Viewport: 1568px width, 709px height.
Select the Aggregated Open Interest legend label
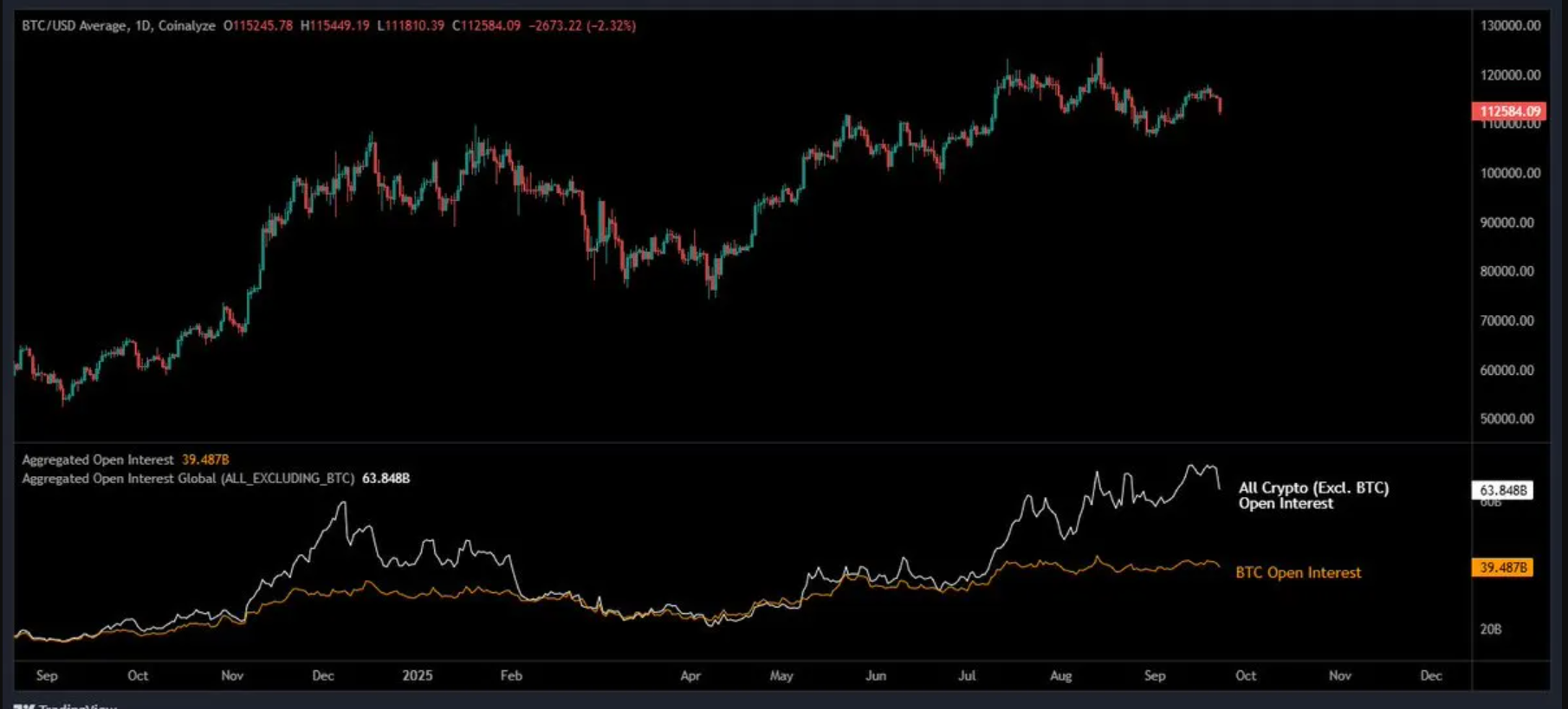(x=98, y=460)
